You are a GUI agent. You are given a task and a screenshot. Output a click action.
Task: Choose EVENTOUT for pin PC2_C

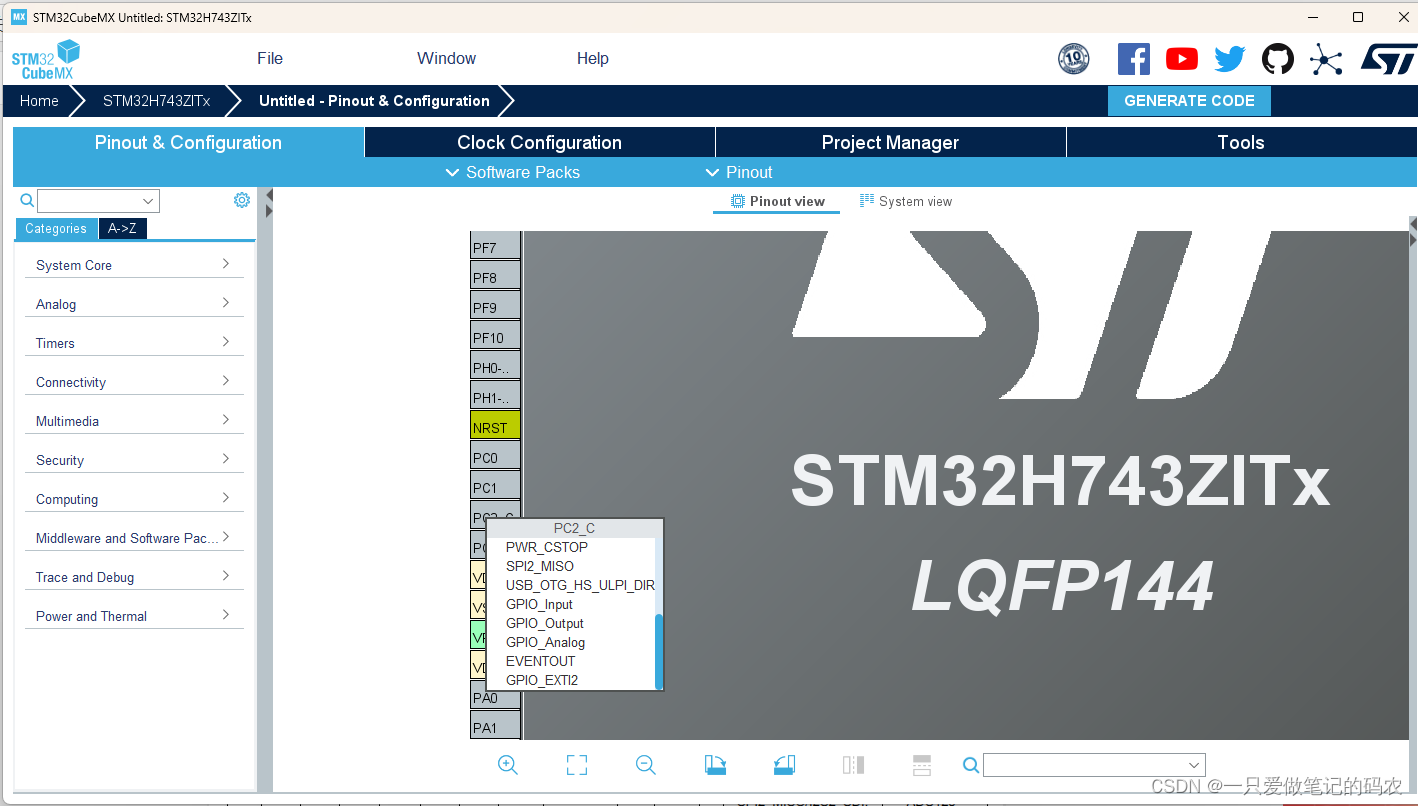click(570, 661)
